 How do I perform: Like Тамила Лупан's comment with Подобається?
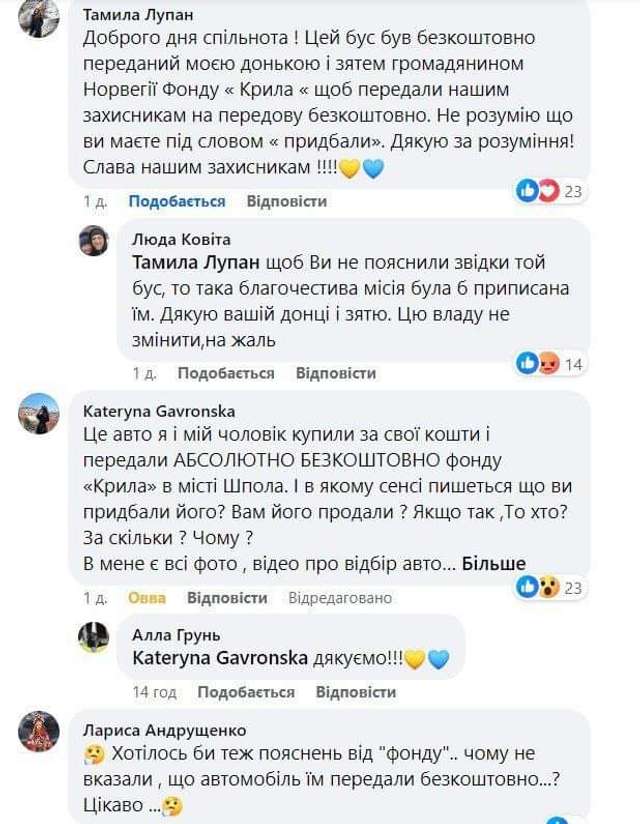[x=177, y=201]
